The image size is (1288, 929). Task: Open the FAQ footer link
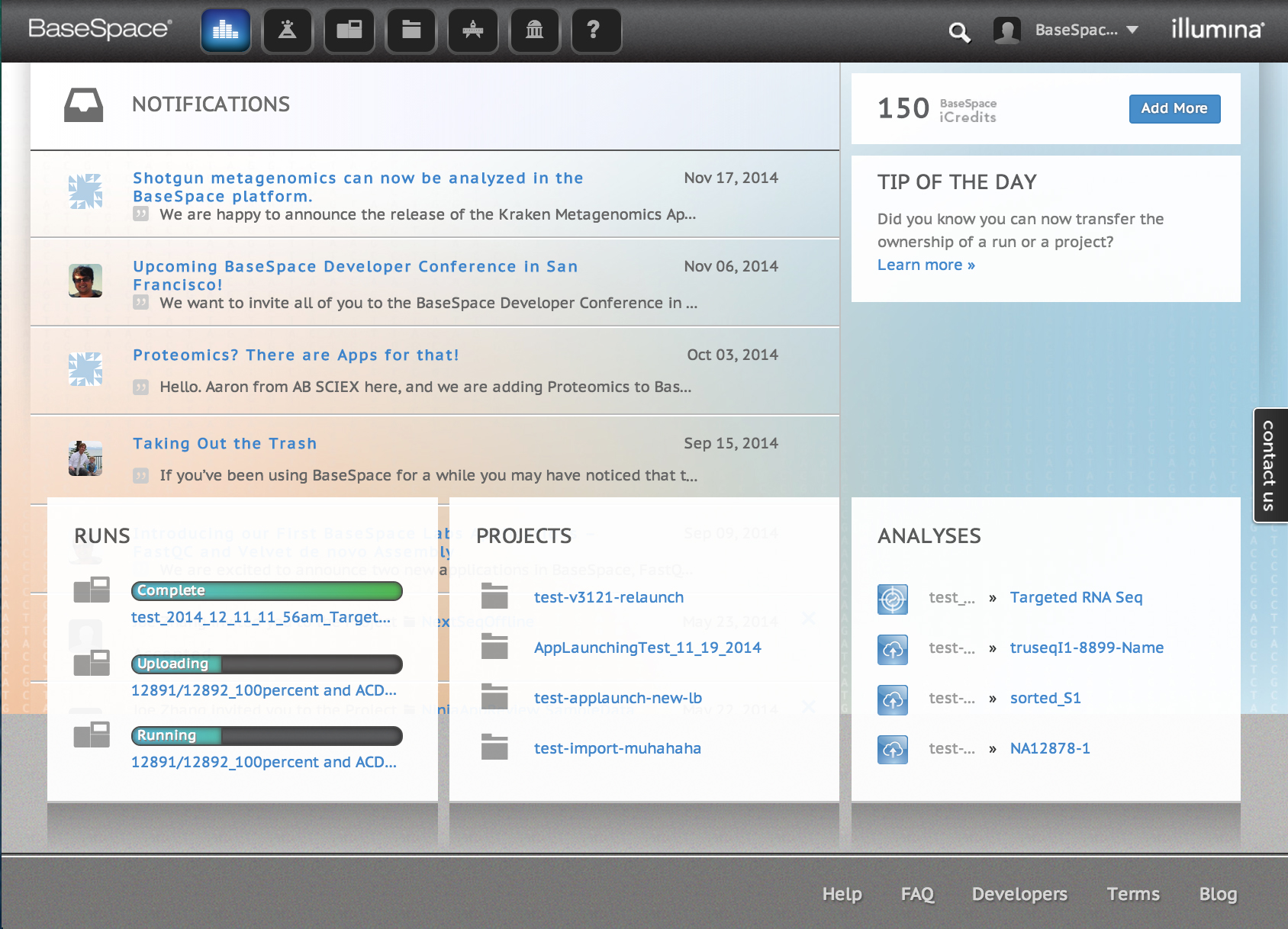click(917, 894)
